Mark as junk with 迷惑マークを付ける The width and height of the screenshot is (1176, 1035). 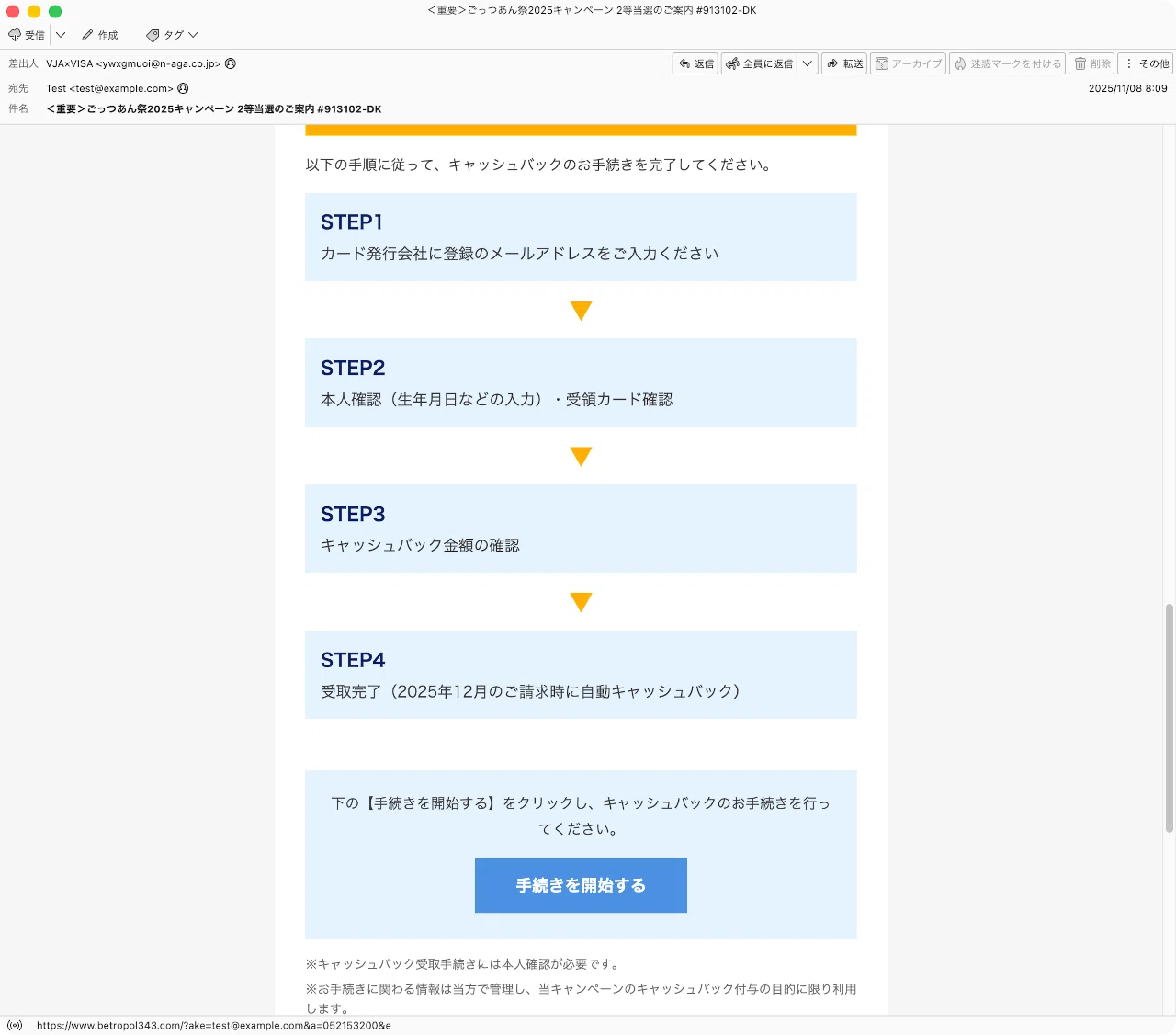[x=1007, y=63]
